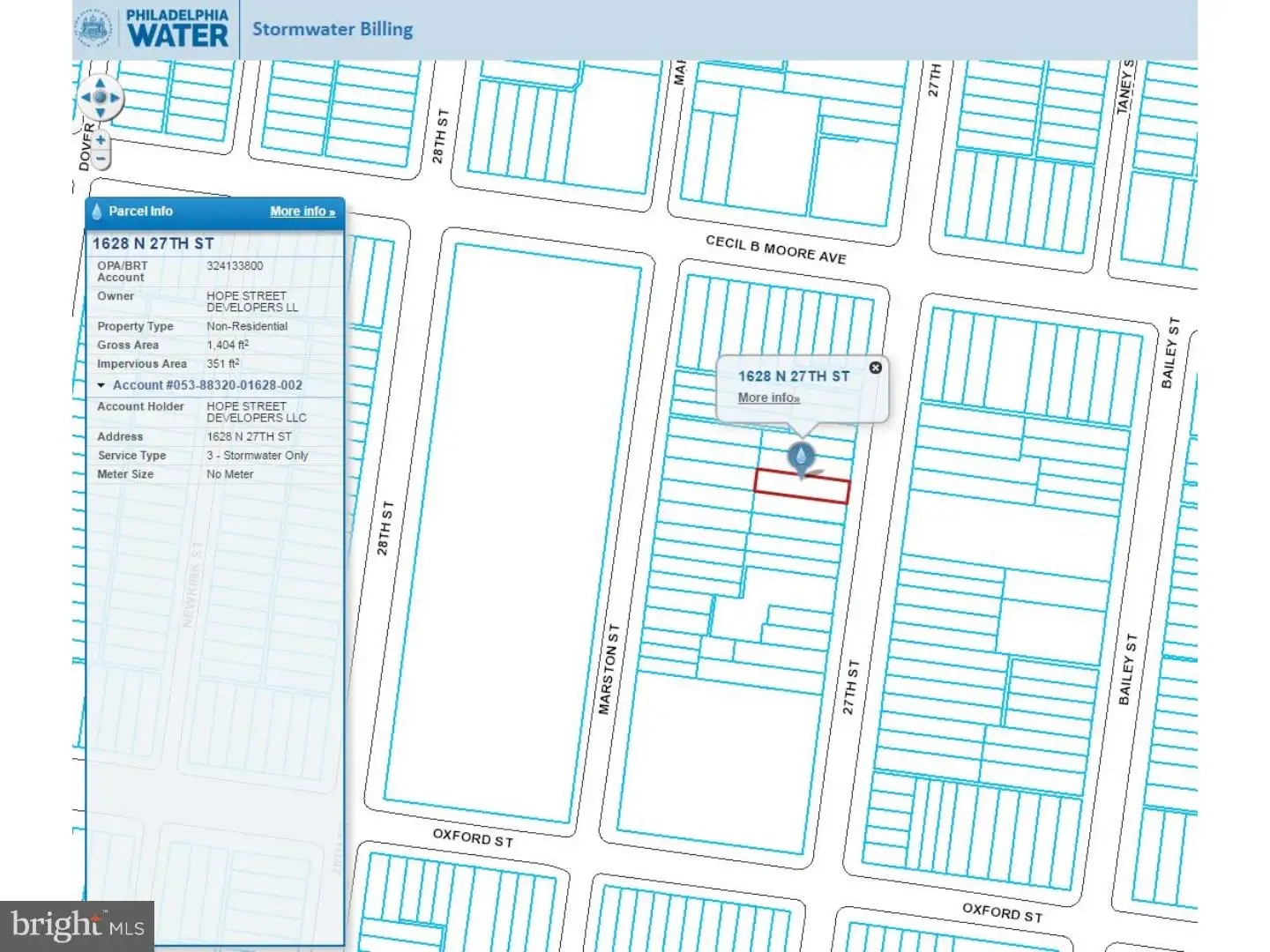Zoom in with the plus button

coord(101,140)
